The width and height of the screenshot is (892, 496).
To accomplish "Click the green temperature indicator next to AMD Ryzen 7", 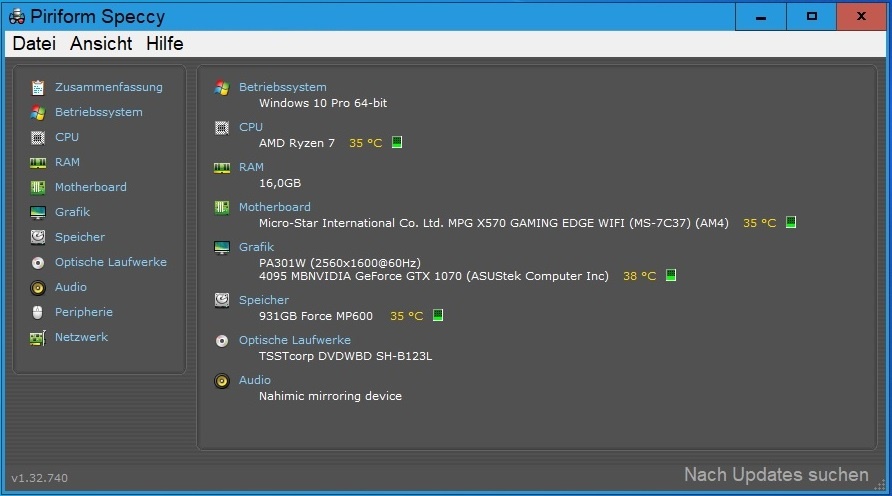I will tap(397, 142).
